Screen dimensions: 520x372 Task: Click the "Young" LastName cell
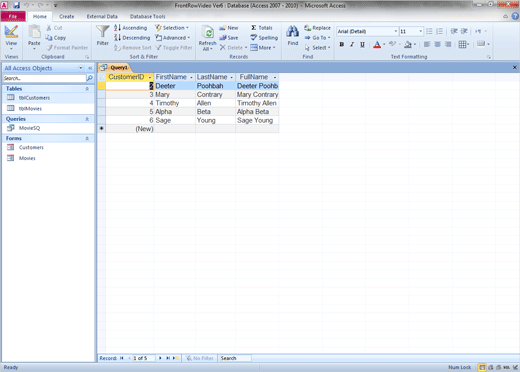click(215, 120)
